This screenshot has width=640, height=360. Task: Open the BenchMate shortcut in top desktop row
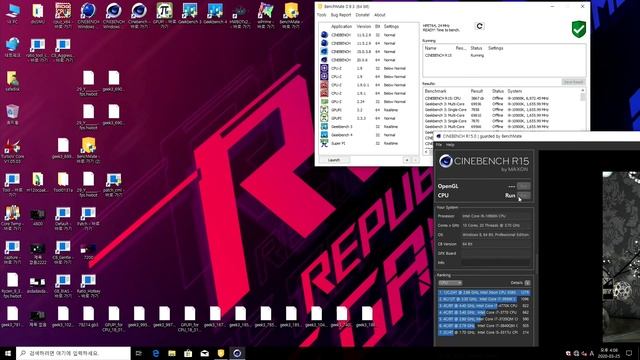point(291,16)
